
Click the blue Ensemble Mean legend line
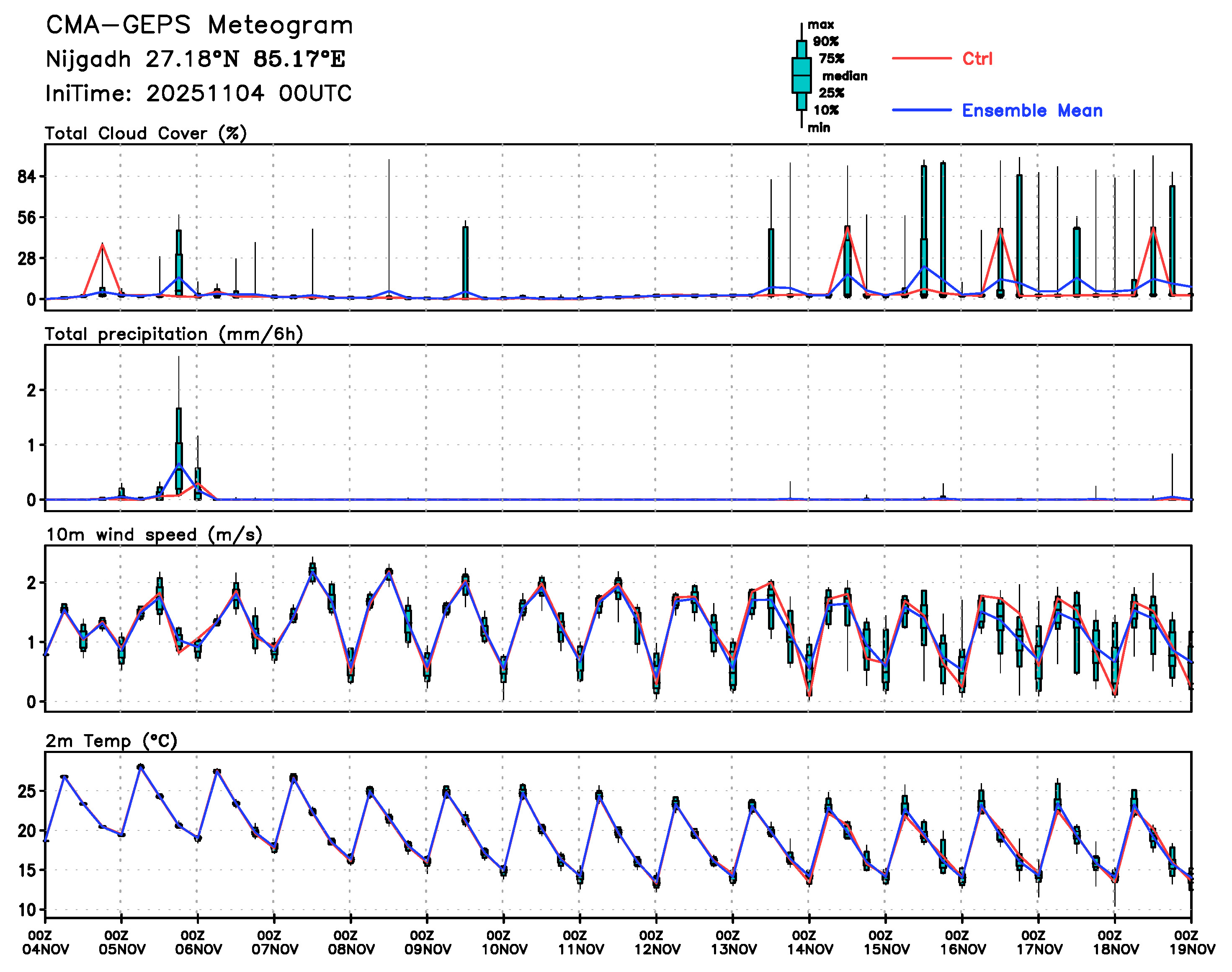(x=921, y=110)
